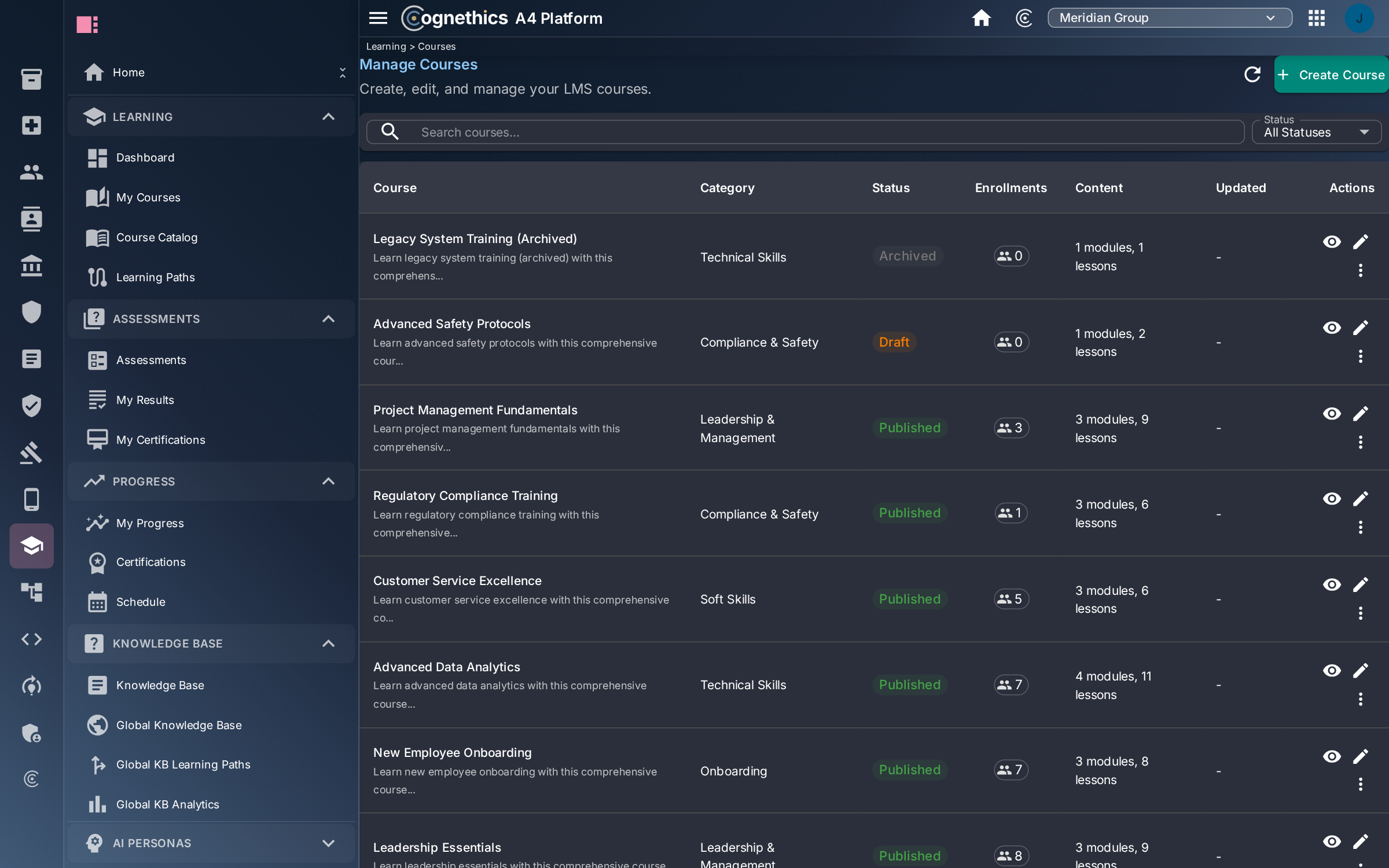1389x868 pixels.
Task: Click the Onboarding category cell
Action: coord(733,771)
